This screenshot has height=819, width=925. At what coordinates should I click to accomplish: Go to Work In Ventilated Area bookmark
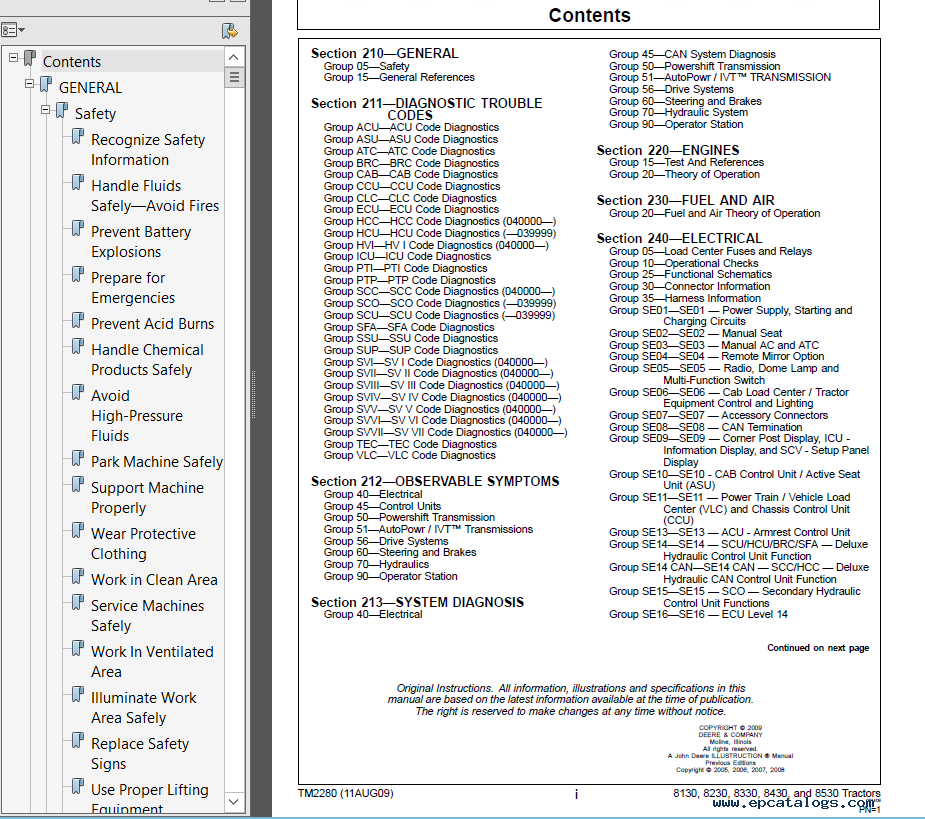point(152,662)
